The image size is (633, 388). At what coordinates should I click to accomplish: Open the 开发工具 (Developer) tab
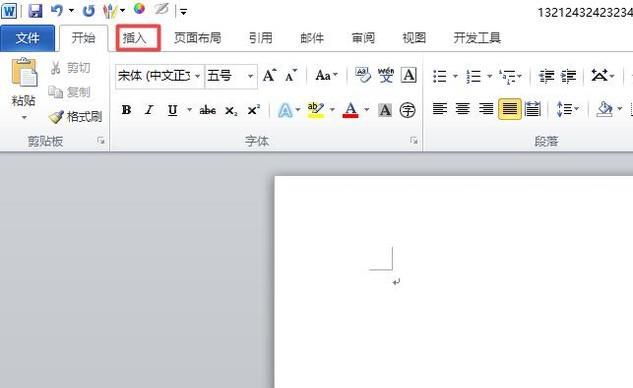(x=477, y=38)
